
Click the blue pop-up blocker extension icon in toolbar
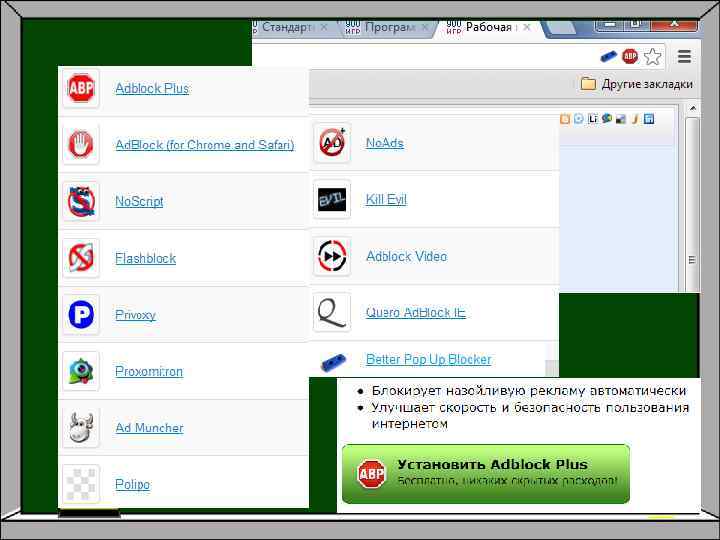tap(609, 56)
